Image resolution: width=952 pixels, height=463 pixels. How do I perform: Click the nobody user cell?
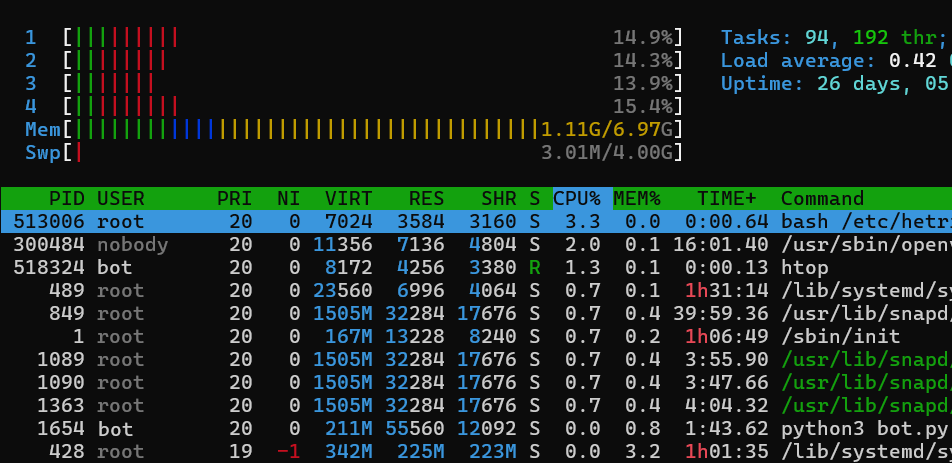pyautogui.click(x=133, y=245)
